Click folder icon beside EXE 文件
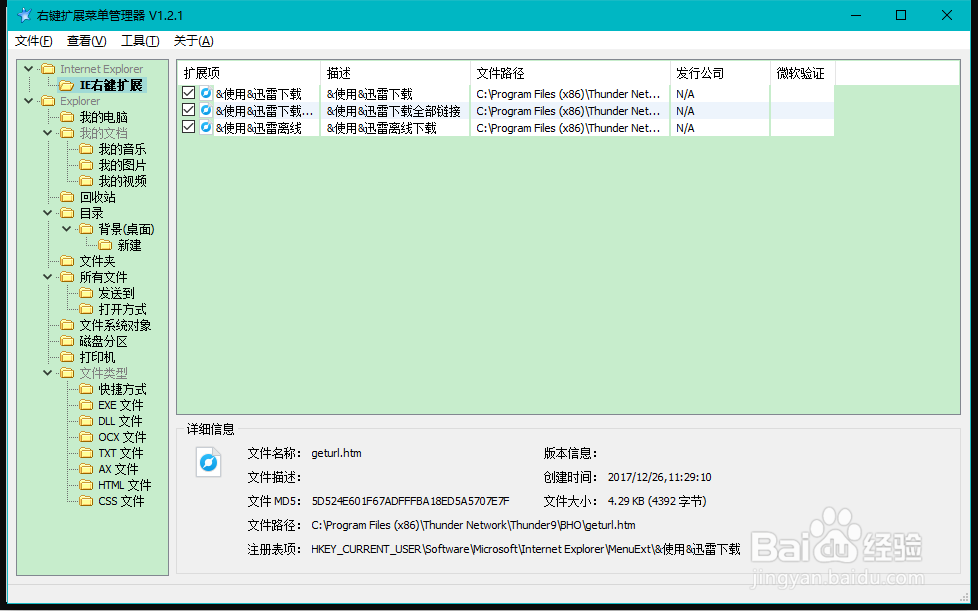Image resolution: width=978 pixels, height=611 pixels. click(86, 405)
